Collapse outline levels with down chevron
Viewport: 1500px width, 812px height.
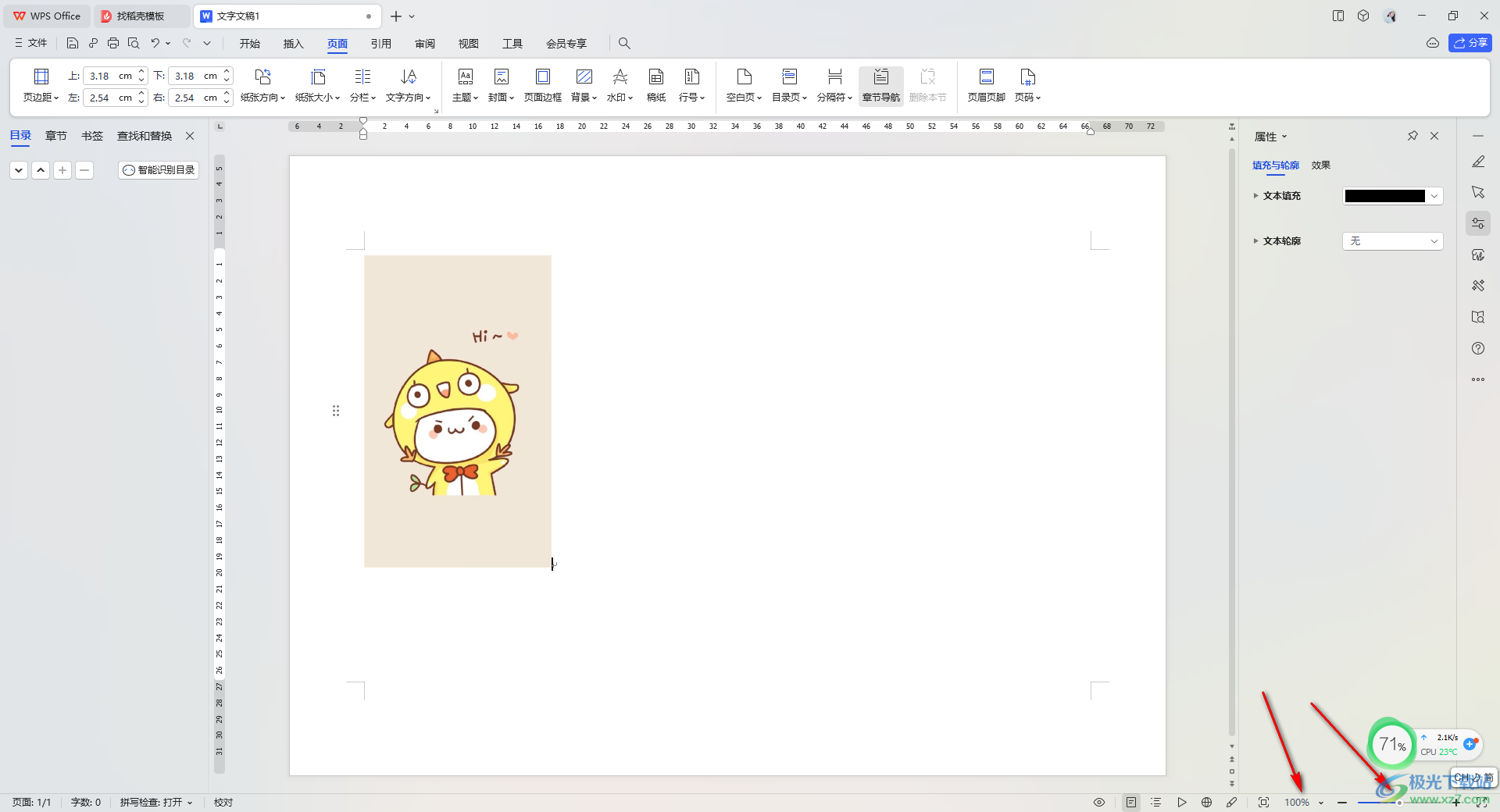(19, 169)
